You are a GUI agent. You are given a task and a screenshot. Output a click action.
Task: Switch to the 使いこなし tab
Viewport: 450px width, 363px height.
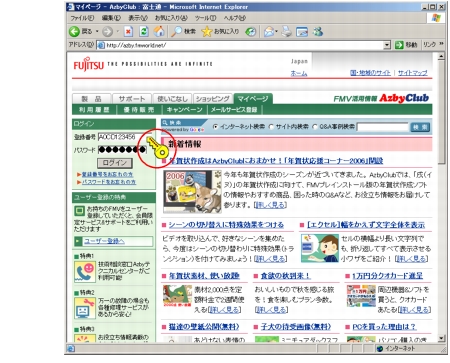point(172,99)
